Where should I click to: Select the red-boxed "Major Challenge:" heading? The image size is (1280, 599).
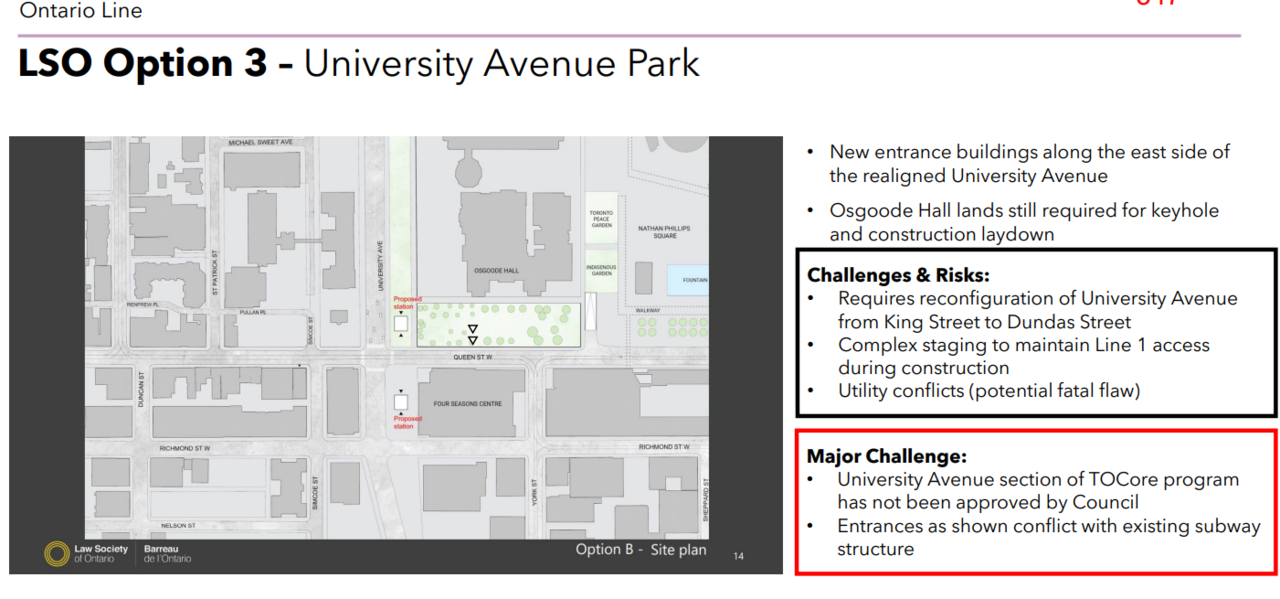pos(887,457)
